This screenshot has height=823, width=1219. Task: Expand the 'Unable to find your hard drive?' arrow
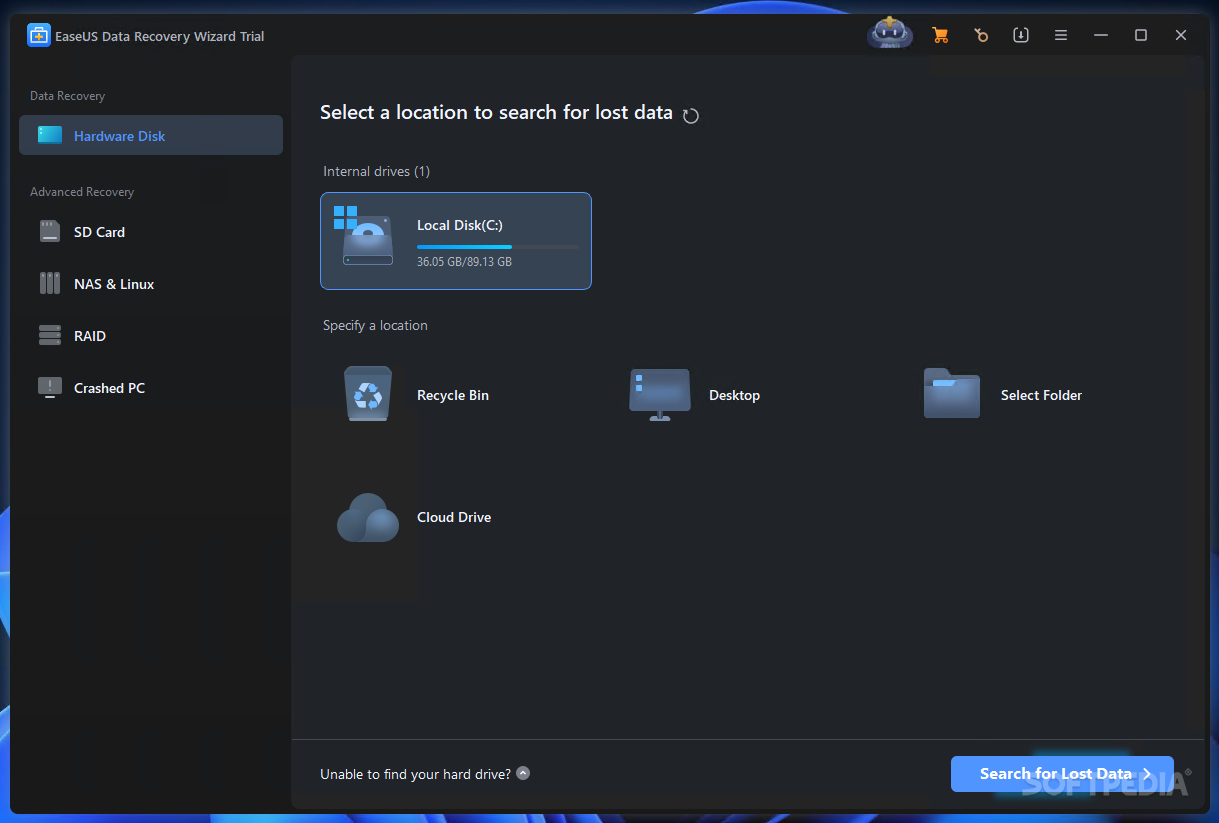pyautogui.click(x=523, y=773)
